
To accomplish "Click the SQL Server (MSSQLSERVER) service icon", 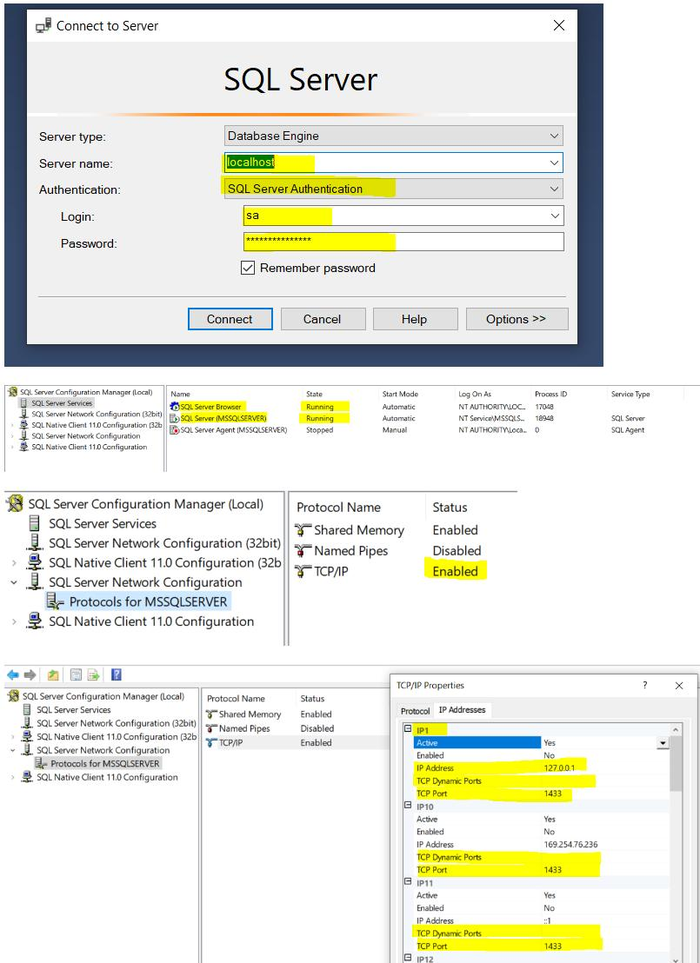I will point(174,418).
